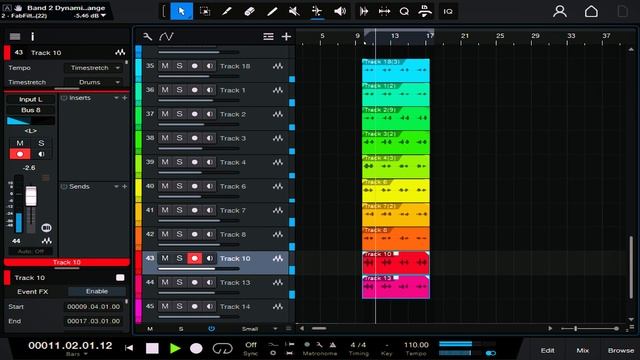Select Input L channel input
The image size is (640, 360).
point(31,99)
